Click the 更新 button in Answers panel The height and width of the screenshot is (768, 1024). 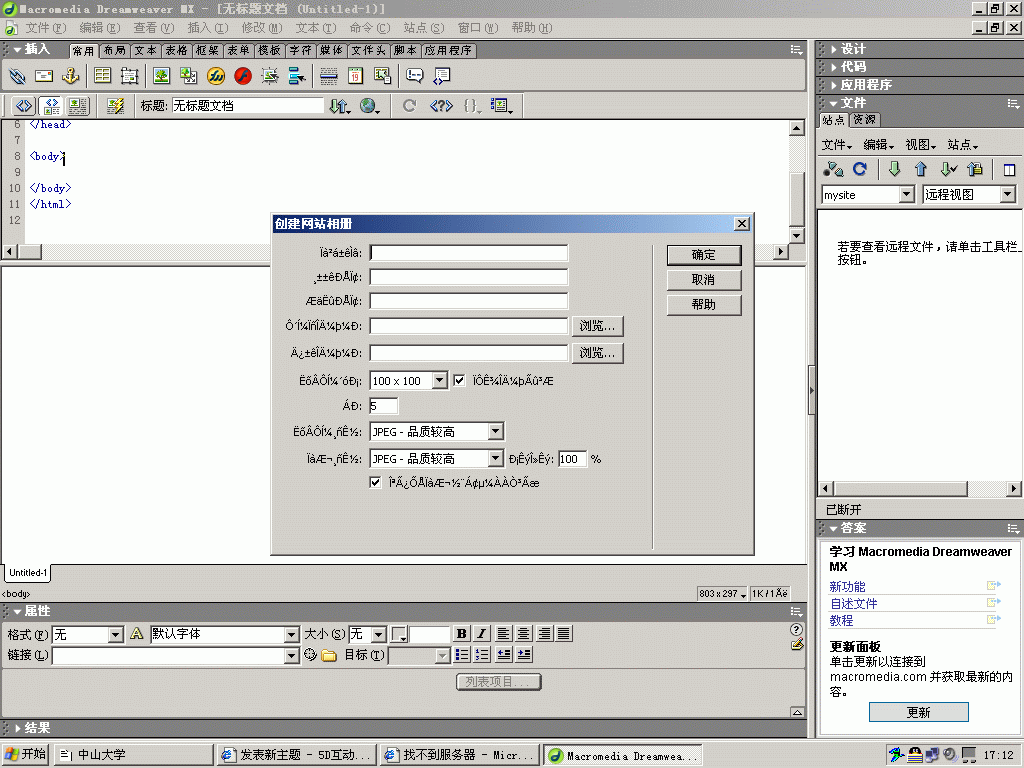click(x=919, y=712)
